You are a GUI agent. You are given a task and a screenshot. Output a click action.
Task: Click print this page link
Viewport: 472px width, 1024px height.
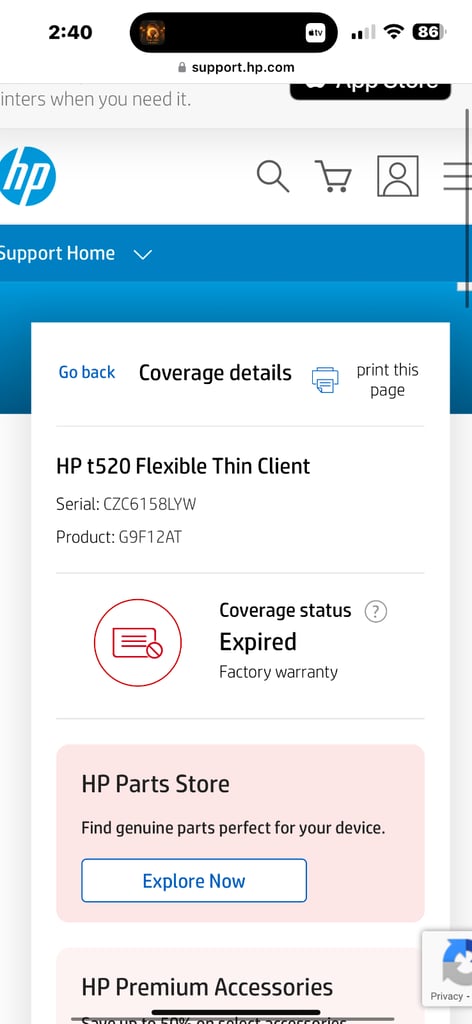click(387, 380)
